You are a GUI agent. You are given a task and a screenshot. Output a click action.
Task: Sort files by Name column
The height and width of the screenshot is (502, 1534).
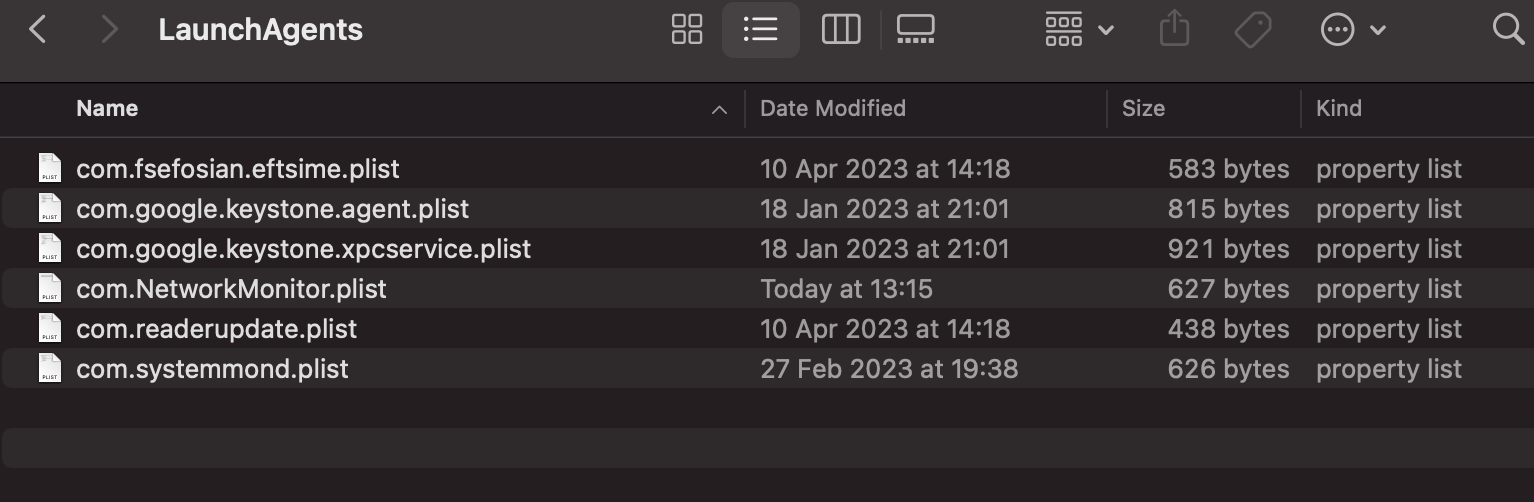tap(107, 108)
